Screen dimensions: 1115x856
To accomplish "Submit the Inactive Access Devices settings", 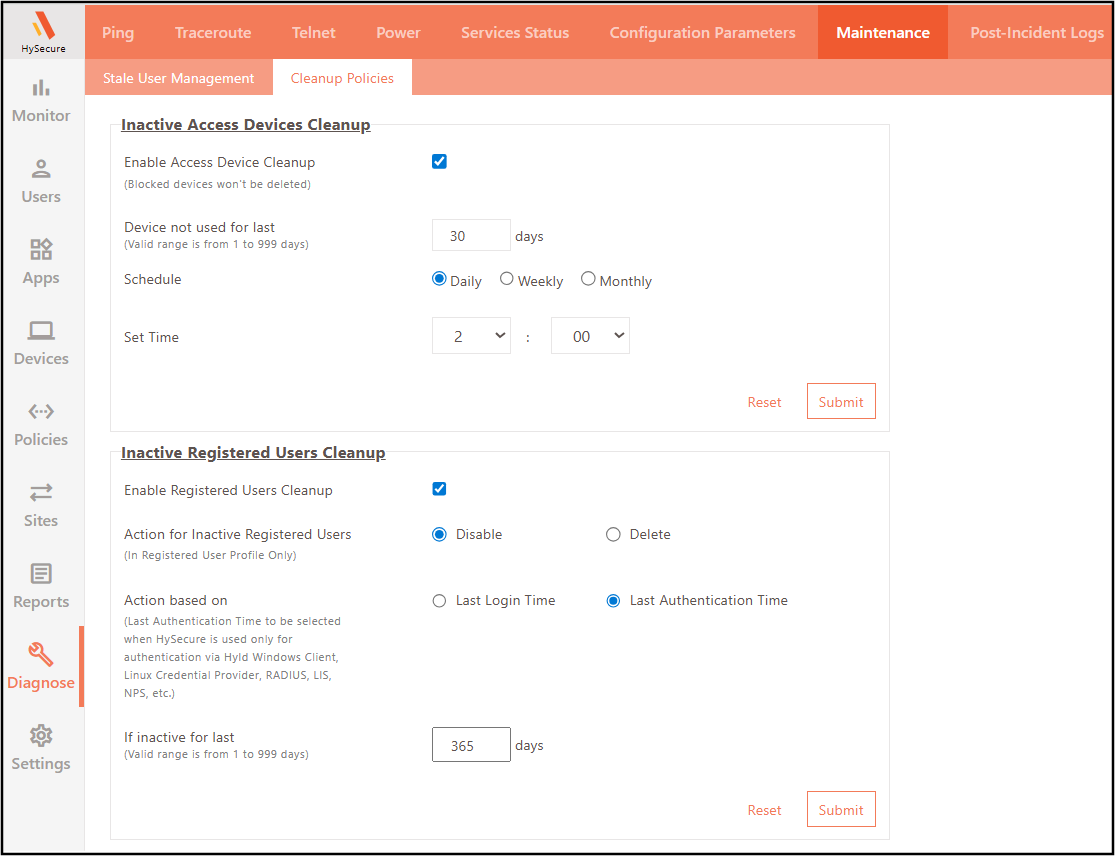I will [840, 402].
